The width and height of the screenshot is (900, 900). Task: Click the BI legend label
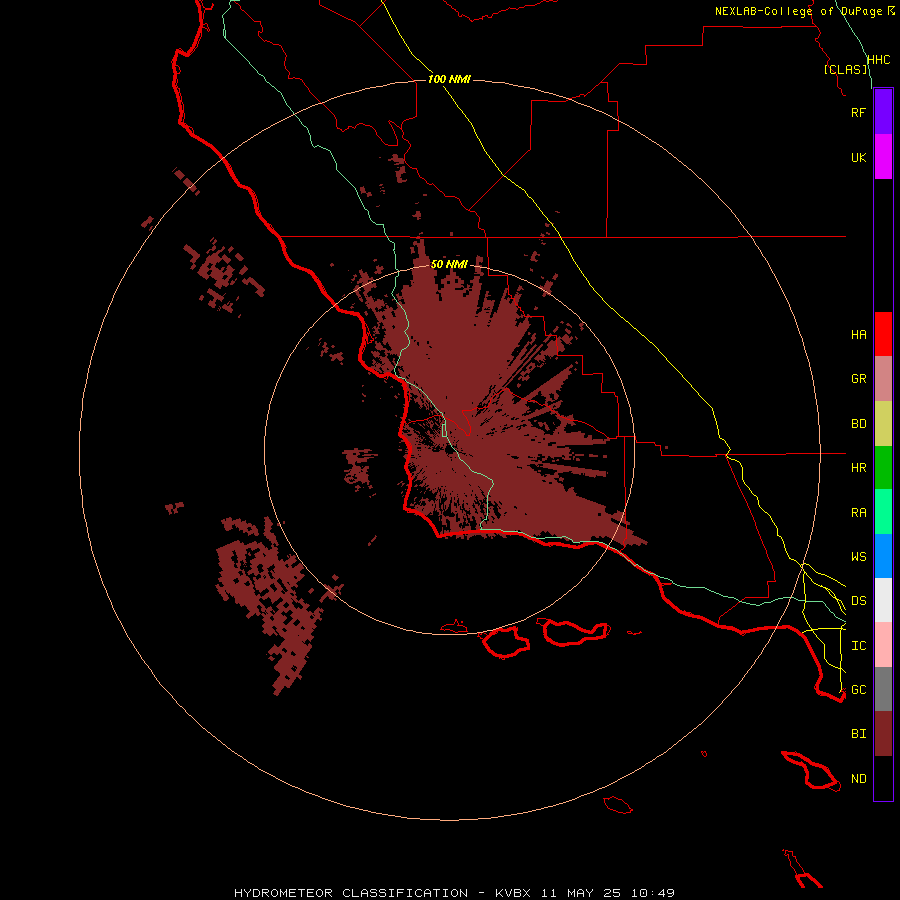858,734
